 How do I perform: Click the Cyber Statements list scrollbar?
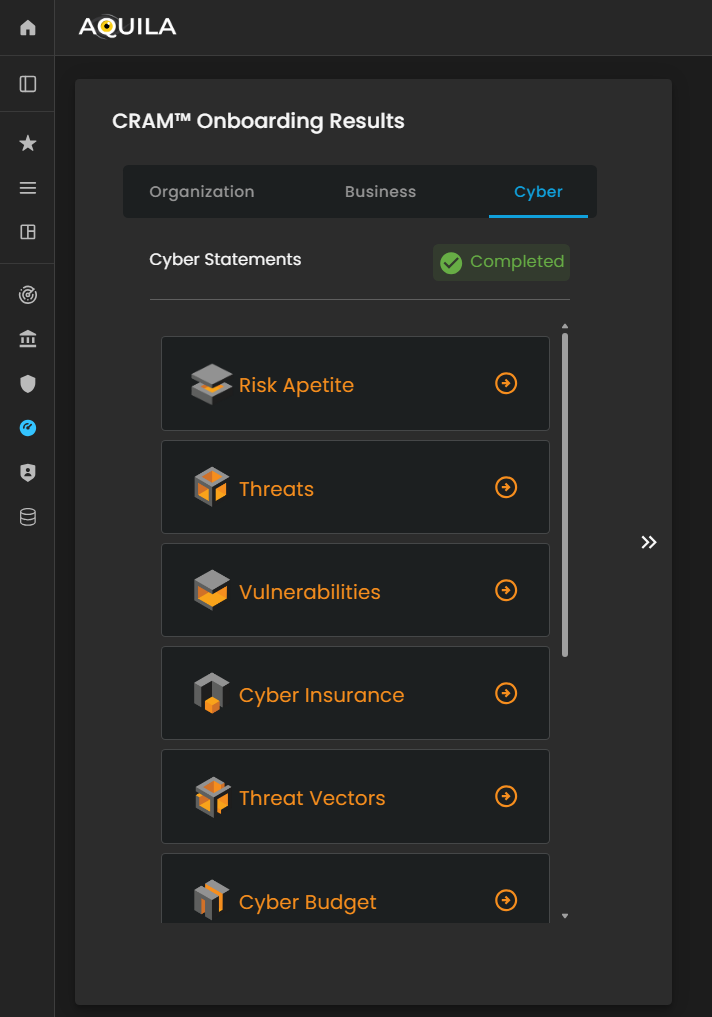(x=565, y=495)
